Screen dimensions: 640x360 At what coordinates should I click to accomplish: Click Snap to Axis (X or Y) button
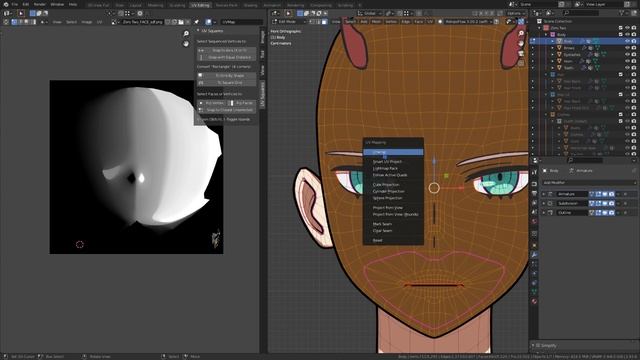click(x=227, y=50)
